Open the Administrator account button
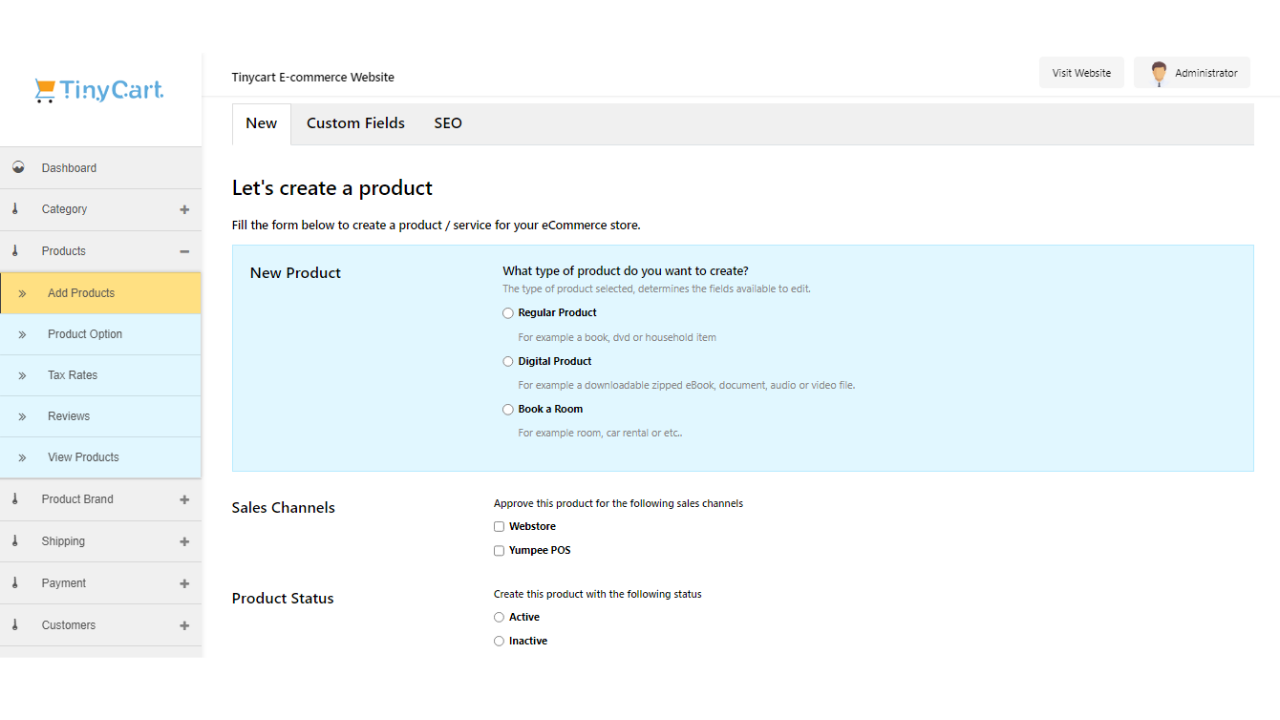 (x=1192, y=73)
